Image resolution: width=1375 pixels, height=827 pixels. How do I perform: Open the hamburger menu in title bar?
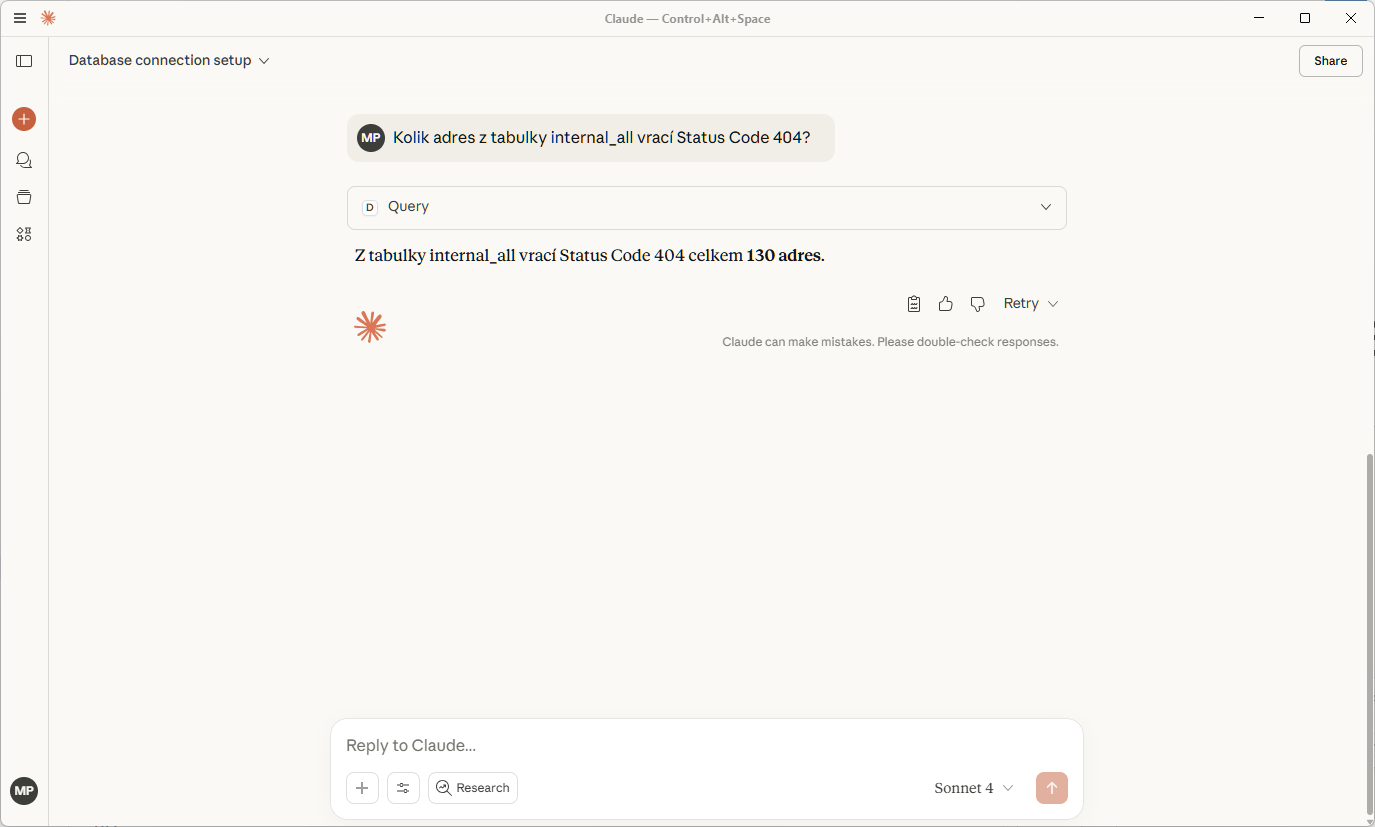point(20,18)
